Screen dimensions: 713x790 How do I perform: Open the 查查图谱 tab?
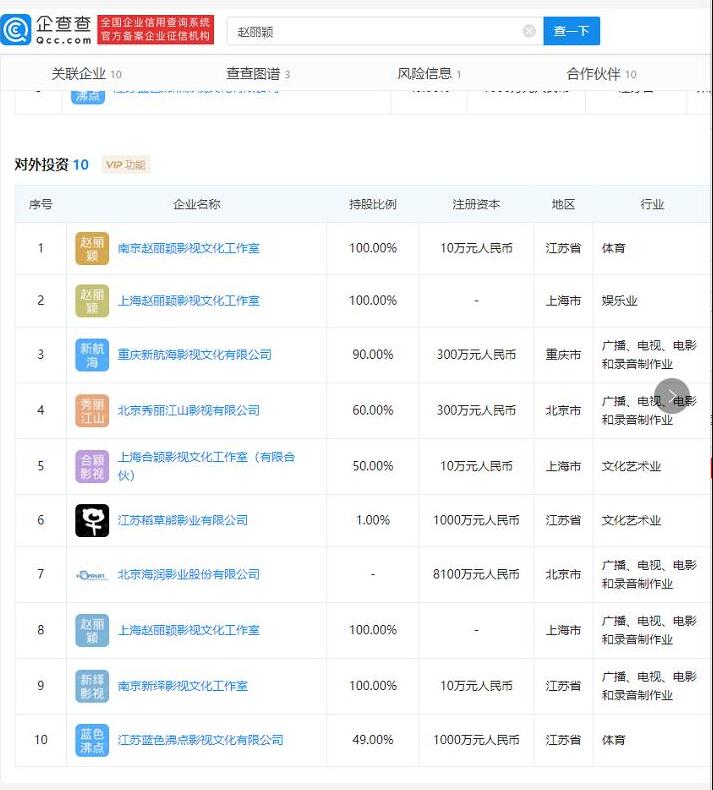point(258,74)
